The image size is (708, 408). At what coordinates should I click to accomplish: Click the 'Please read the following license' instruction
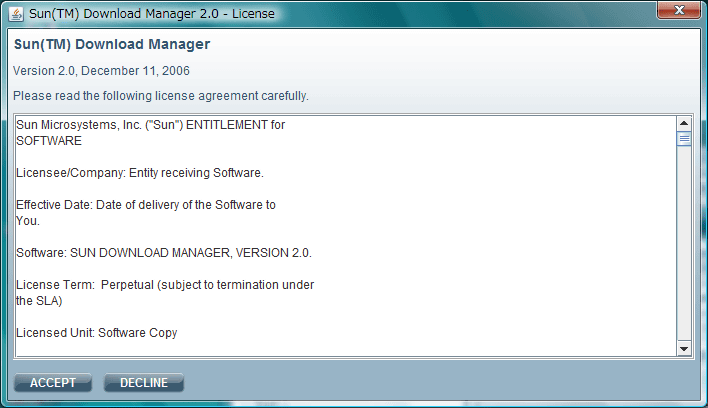(161, 96)
